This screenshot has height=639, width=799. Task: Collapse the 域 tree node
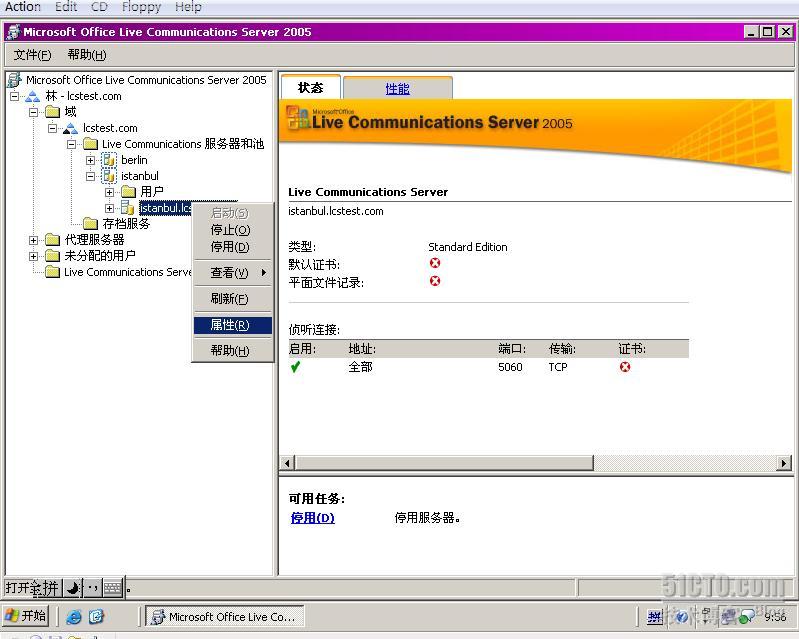click(34, 112)
